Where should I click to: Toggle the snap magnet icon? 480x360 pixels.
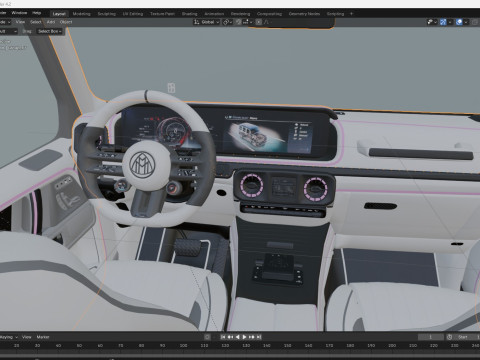point(238,22)
